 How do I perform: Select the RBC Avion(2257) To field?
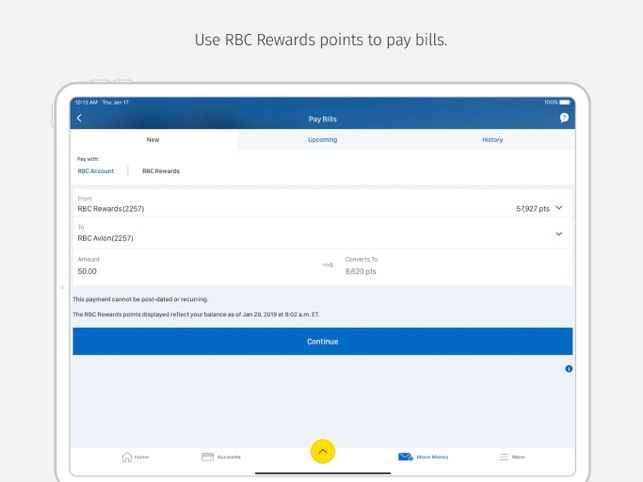tap(323, 233)
